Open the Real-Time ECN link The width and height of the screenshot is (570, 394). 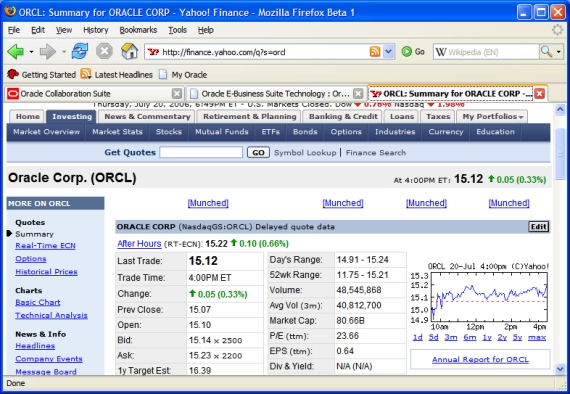[x=45, y=246]
